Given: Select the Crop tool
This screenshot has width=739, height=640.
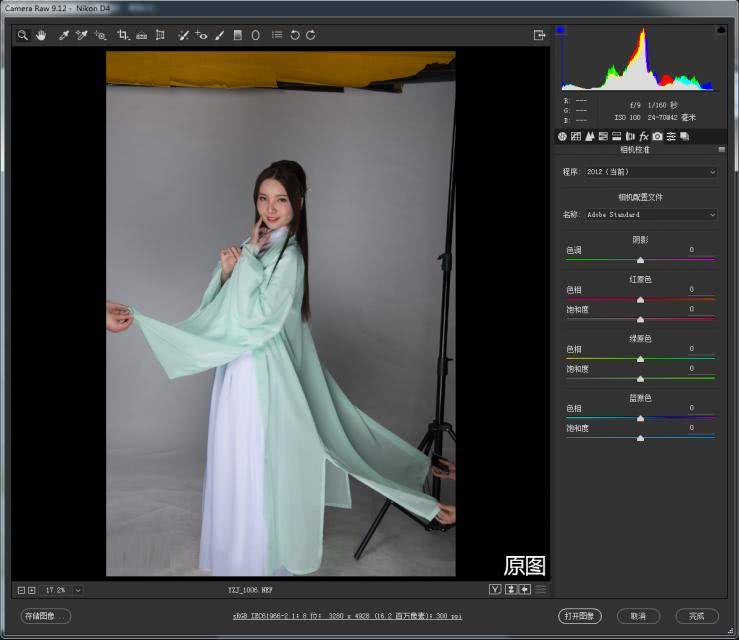Looking at the screenshot, I should (x=123, y=35).
